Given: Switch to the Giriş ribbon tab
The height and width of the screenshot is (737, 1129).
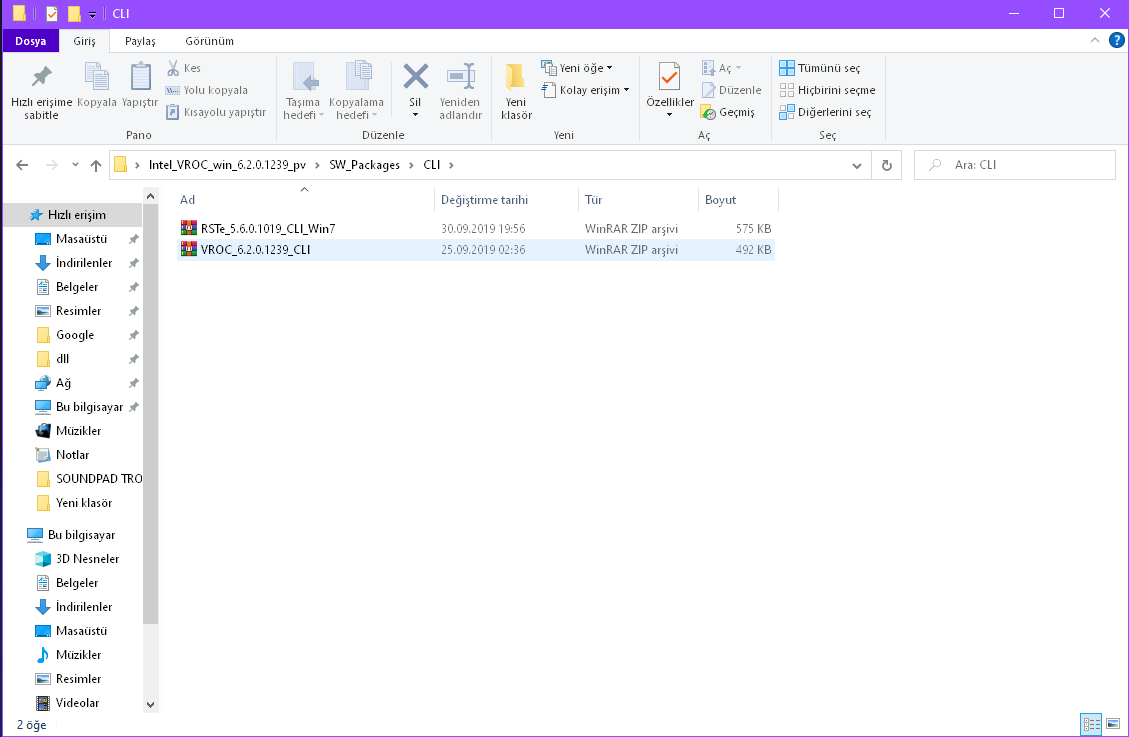Looking at the screenshot, I should pyautogui.click(x=84, y=41).
